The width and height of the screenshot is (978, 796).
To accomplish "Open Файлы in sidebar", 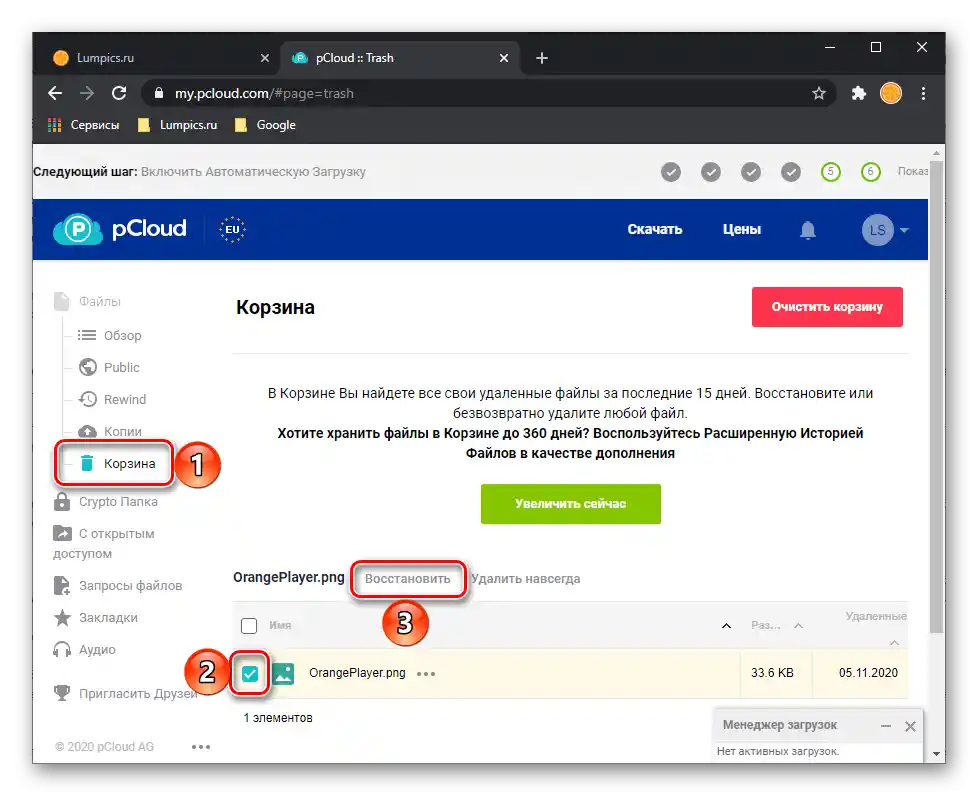I will (87, 301).
